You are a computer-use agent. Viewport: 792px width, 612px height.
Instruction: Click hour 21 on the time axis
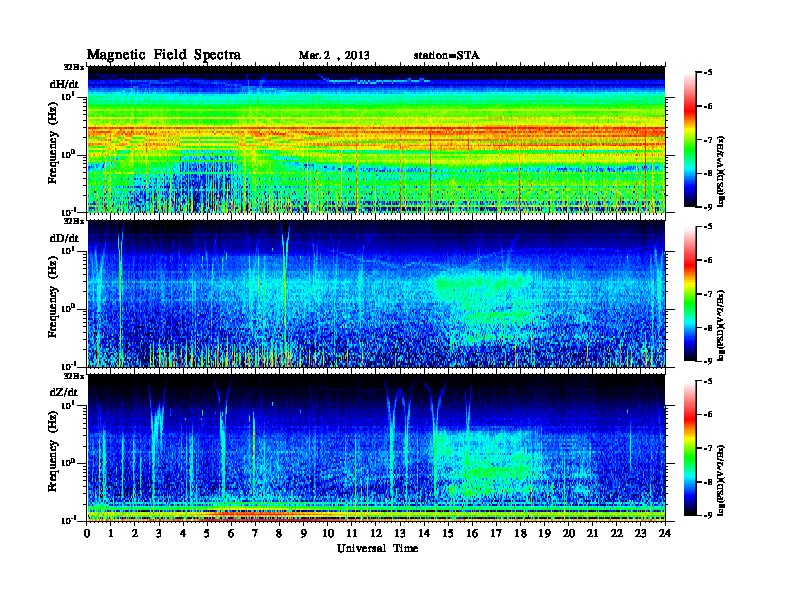point(592,534)
